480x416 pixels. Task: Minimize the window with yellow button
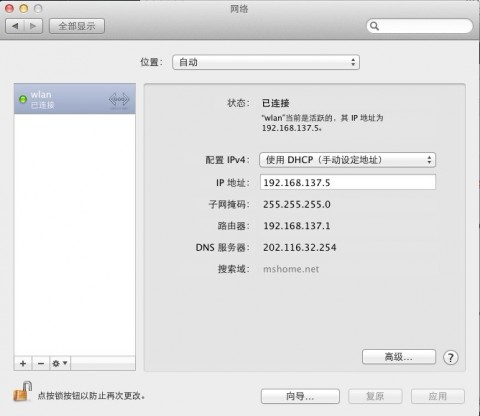coord(24,9)
